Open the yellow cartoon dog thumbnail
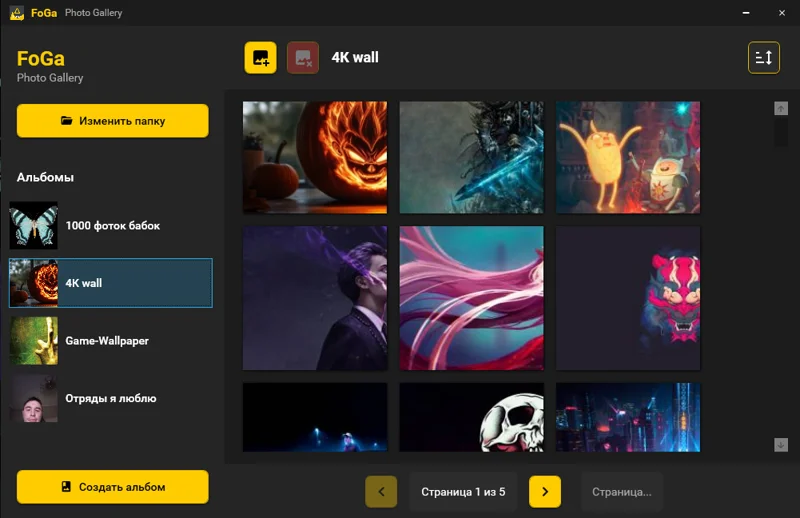Viewport: 800px width, 518px height. click(x=628, y=157)
